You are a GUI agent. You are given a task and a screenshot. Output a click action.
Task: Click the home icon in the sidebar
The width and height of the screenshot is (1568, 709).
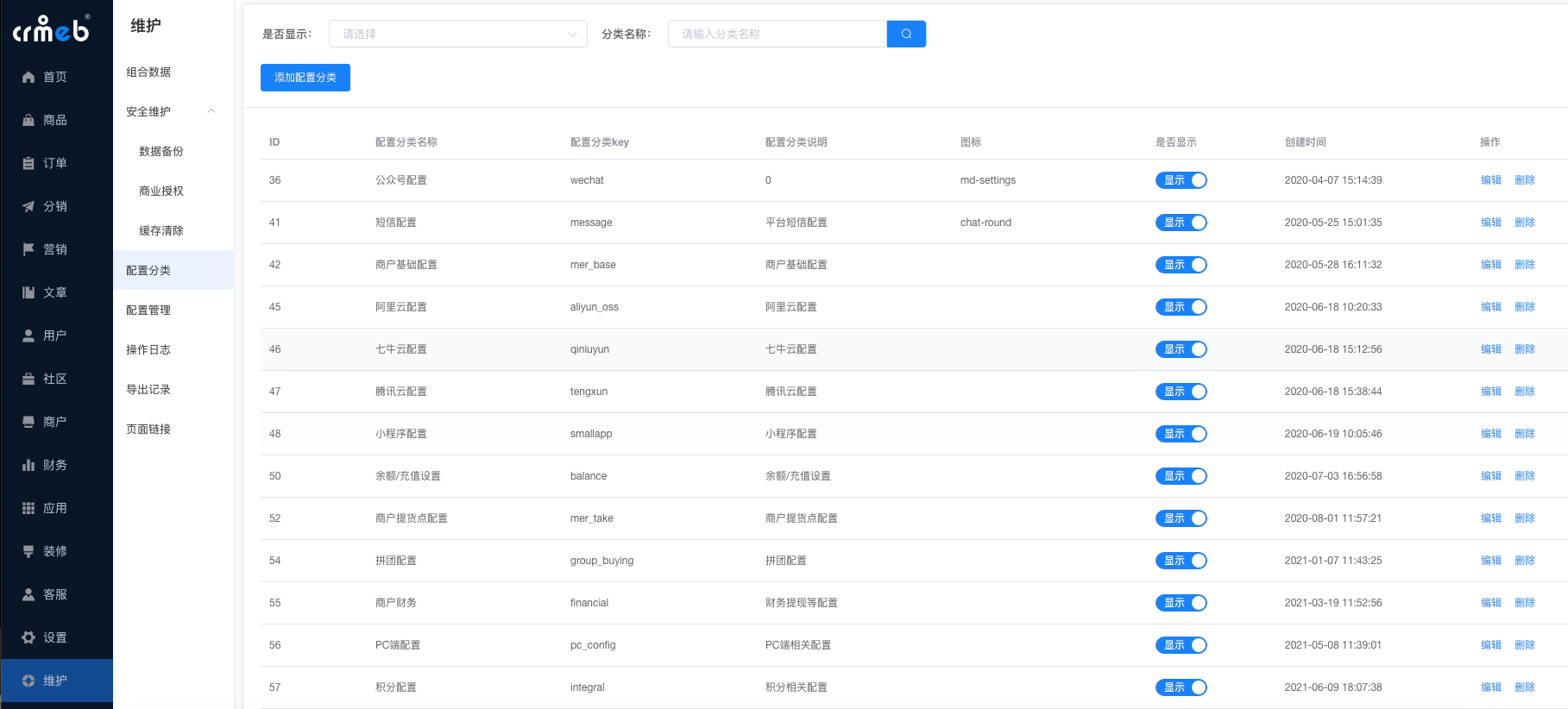click(28, 77)
